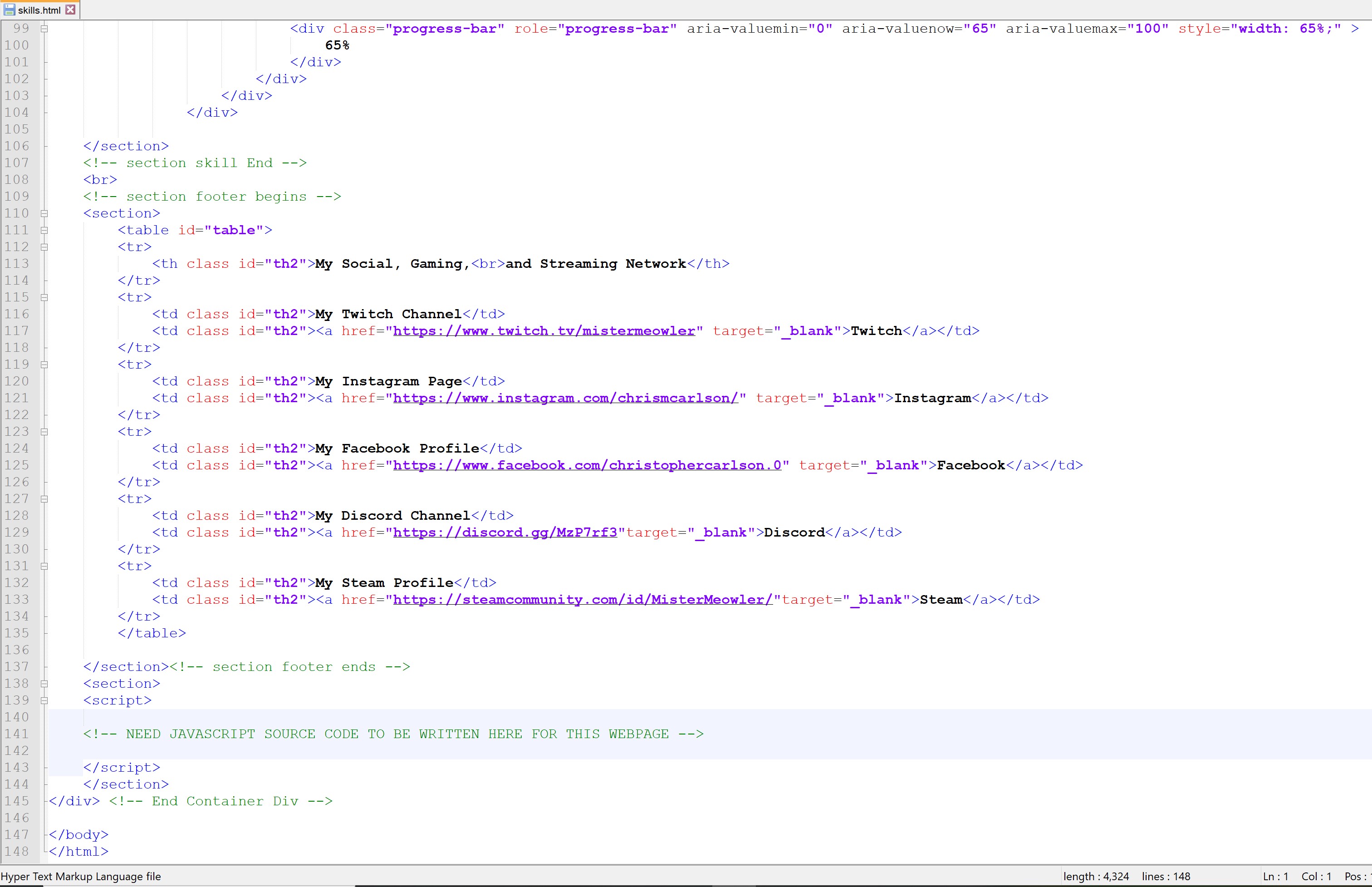Click line number 136 in the margin
Screen dimensions: 1372x887
(17, 650)
